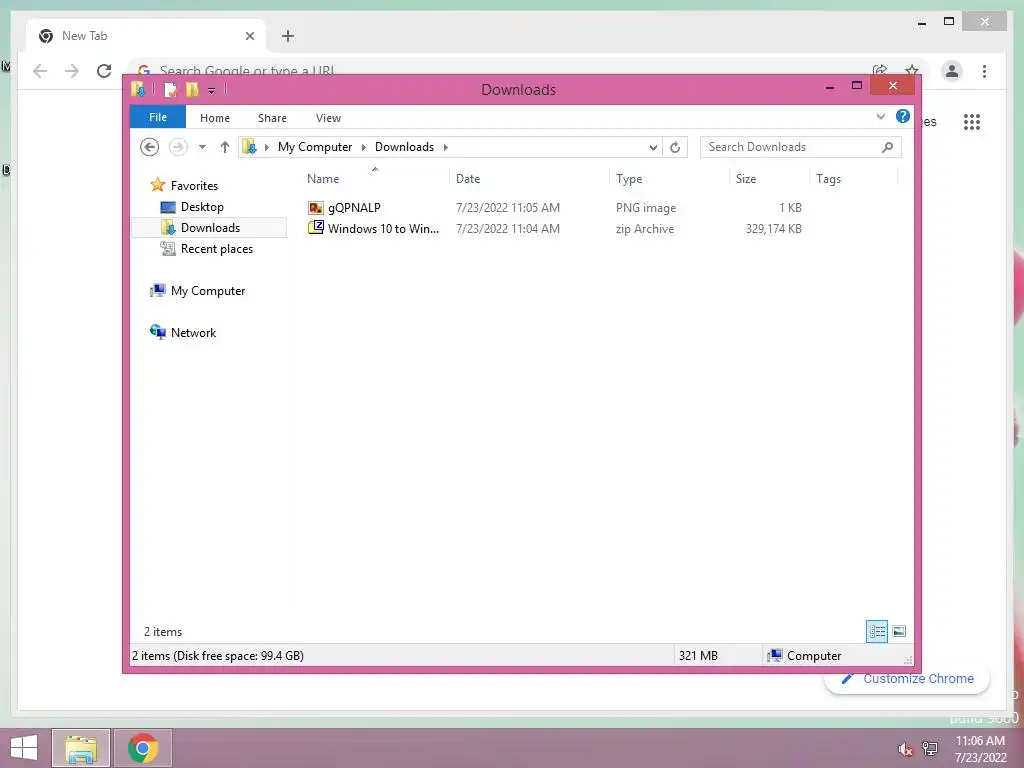The image size is (1024, 768).
Task: Open the View ribbon tab
Action: pos(328,118)
